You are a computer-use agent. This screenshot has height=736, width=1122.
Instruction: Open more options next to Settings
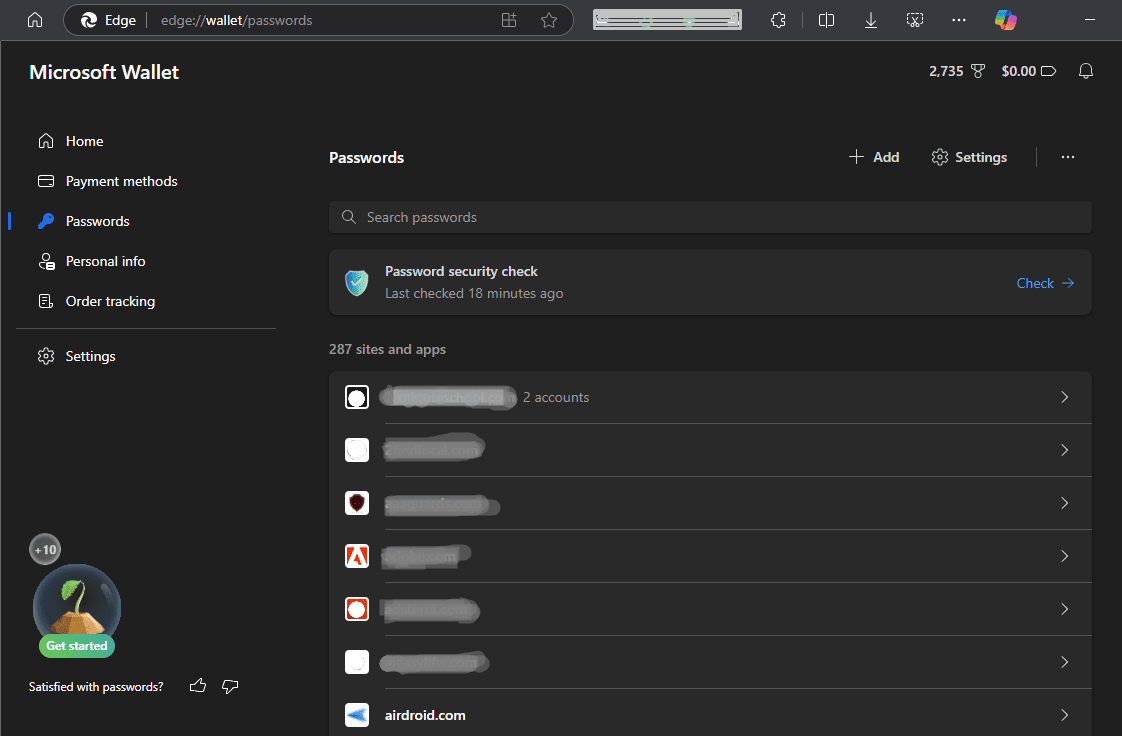coord(1068,157)
